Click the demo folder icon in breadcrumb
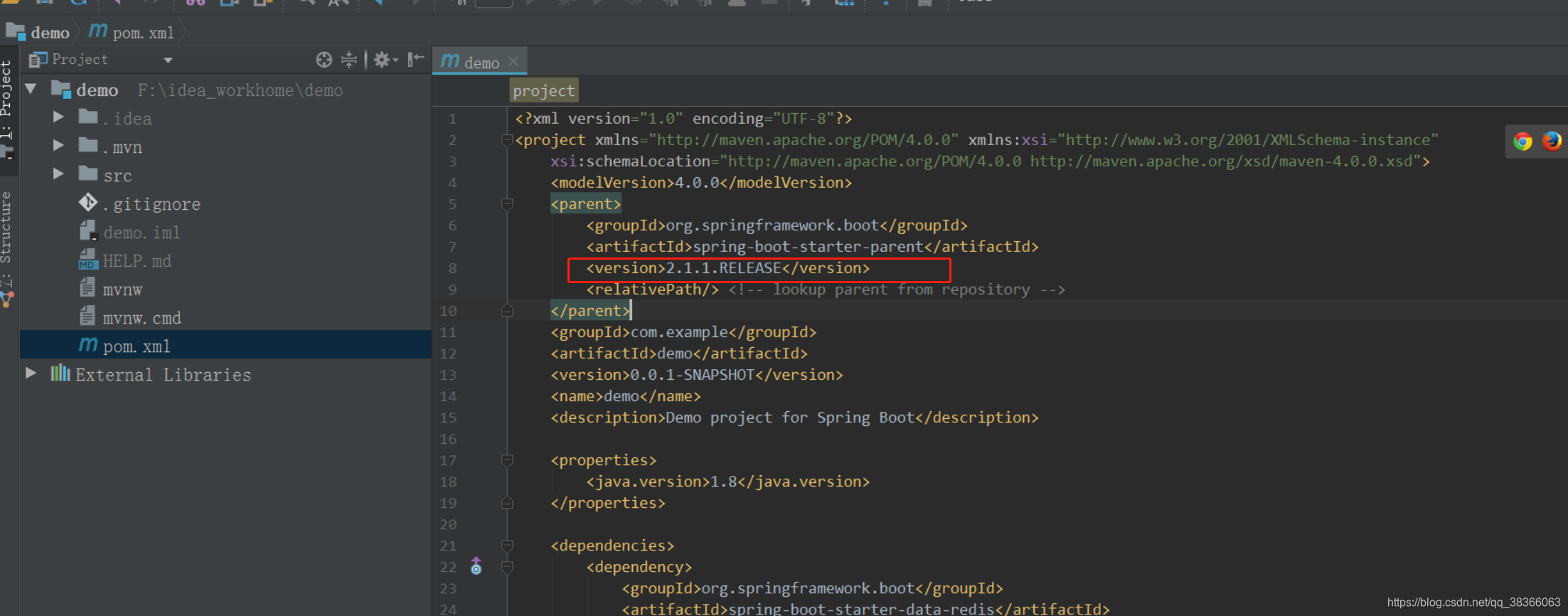1568x616 pixels. [16, 32]
